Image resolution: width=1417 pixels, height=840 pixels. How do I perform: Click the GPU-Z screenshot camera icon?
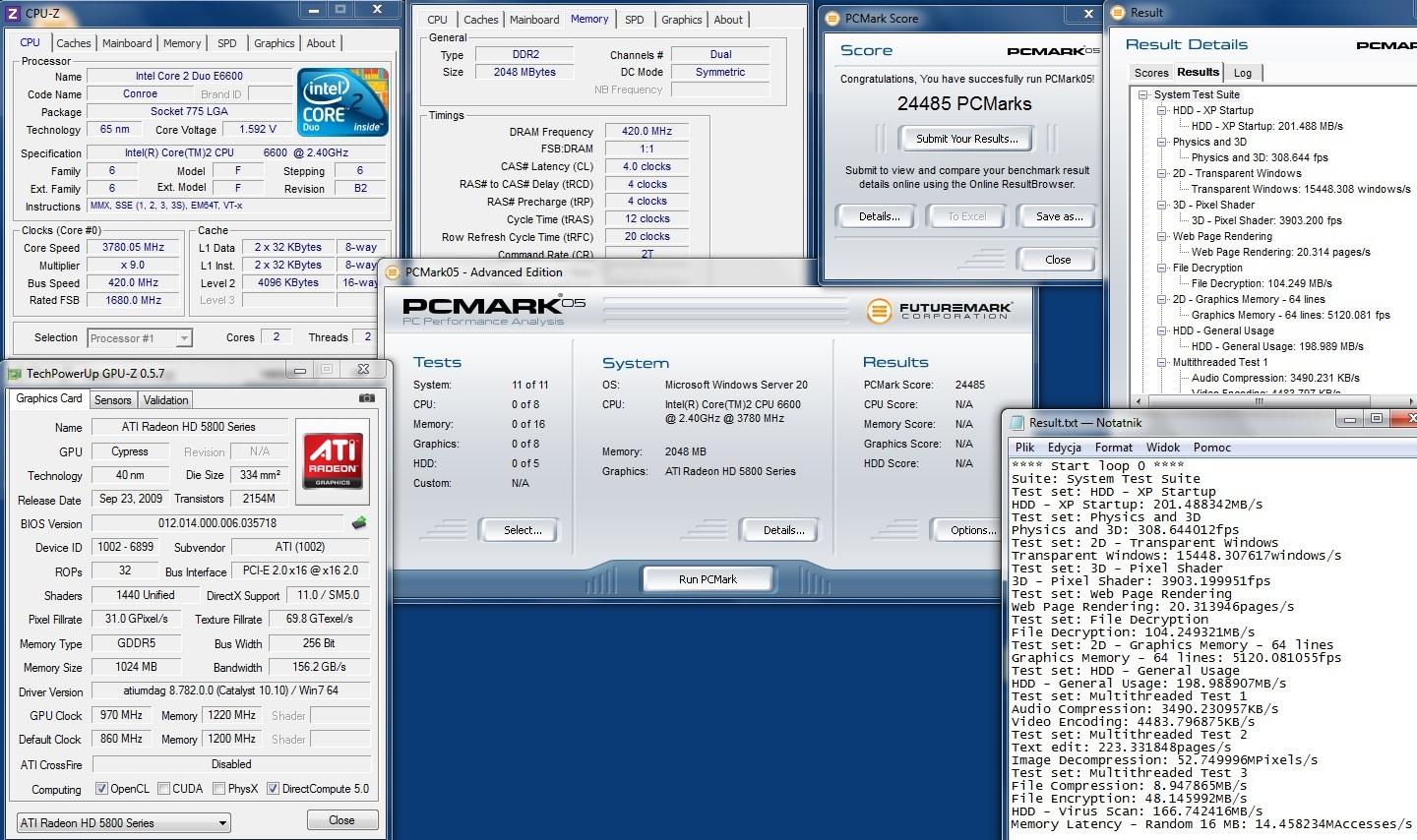[366, 398]
